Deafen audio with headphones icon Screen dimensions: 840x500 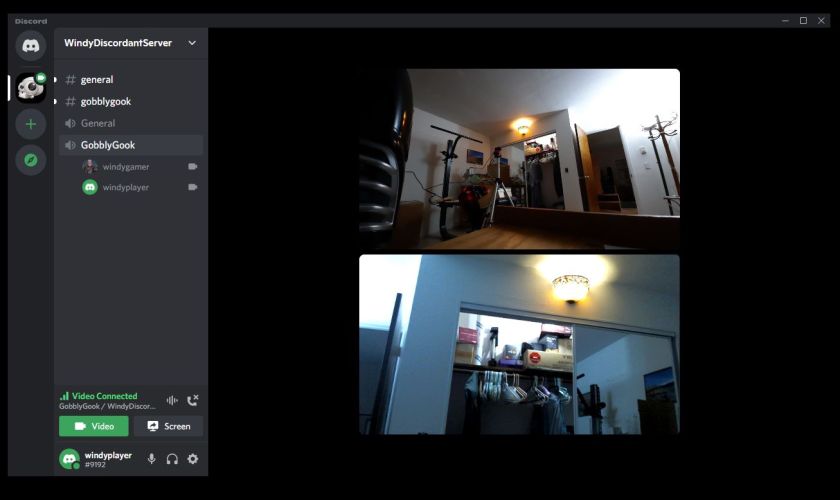coord(172,459)
